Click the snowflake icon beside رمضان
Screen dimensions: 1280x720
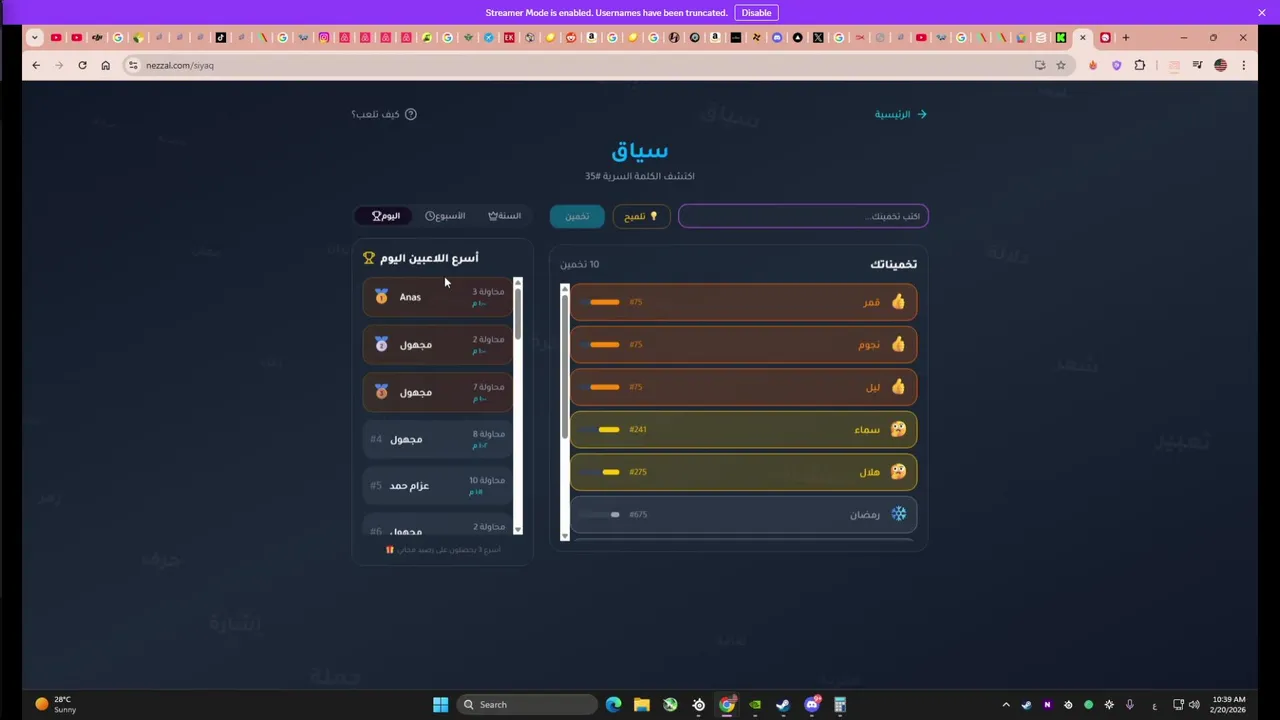[898, 514]
